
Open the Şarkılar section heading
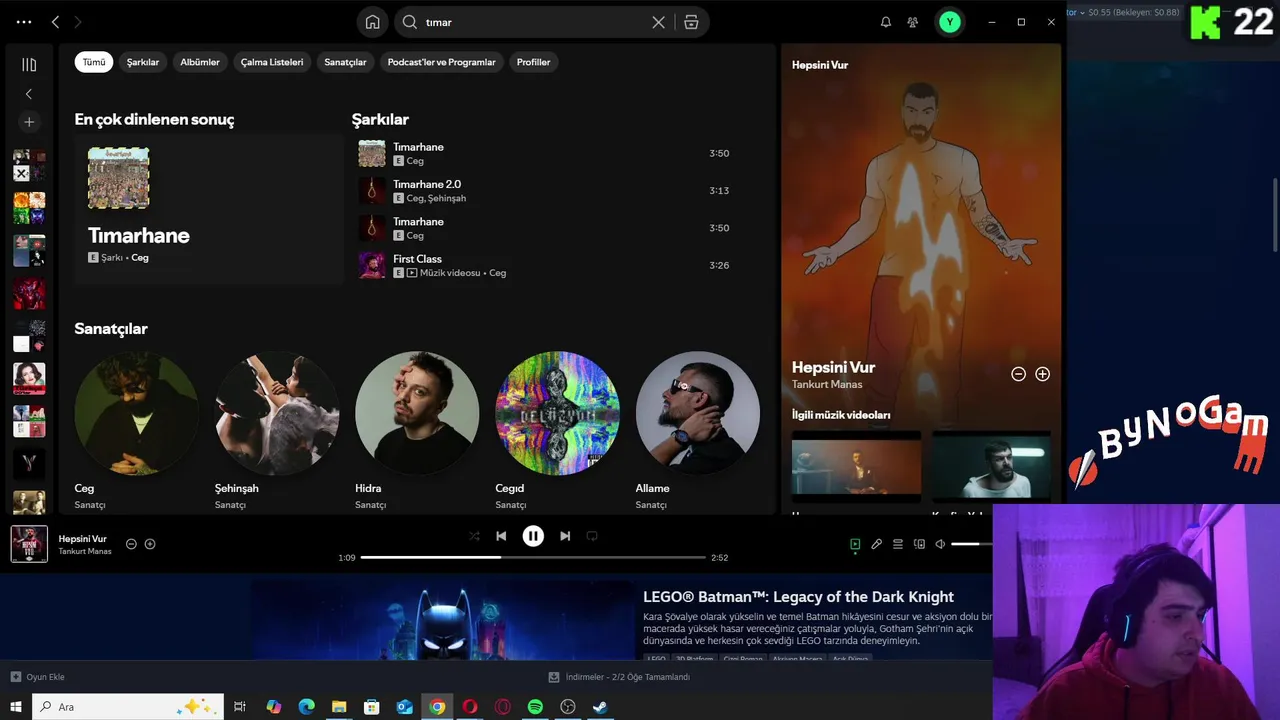pyautogui.click(x=380, y=120)
